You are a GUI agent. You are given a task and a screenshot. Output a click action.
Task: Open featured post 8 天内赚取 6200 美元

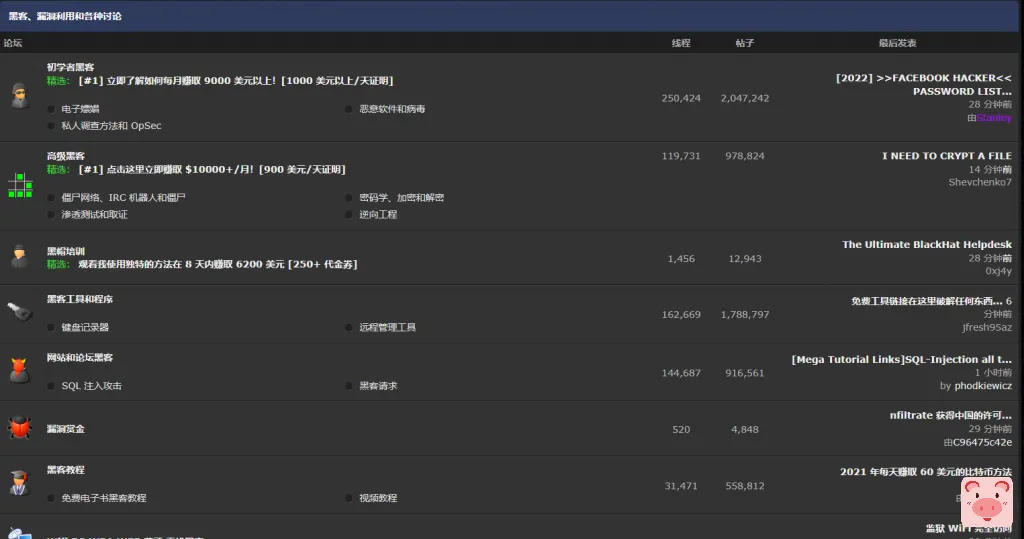[217, 265]
